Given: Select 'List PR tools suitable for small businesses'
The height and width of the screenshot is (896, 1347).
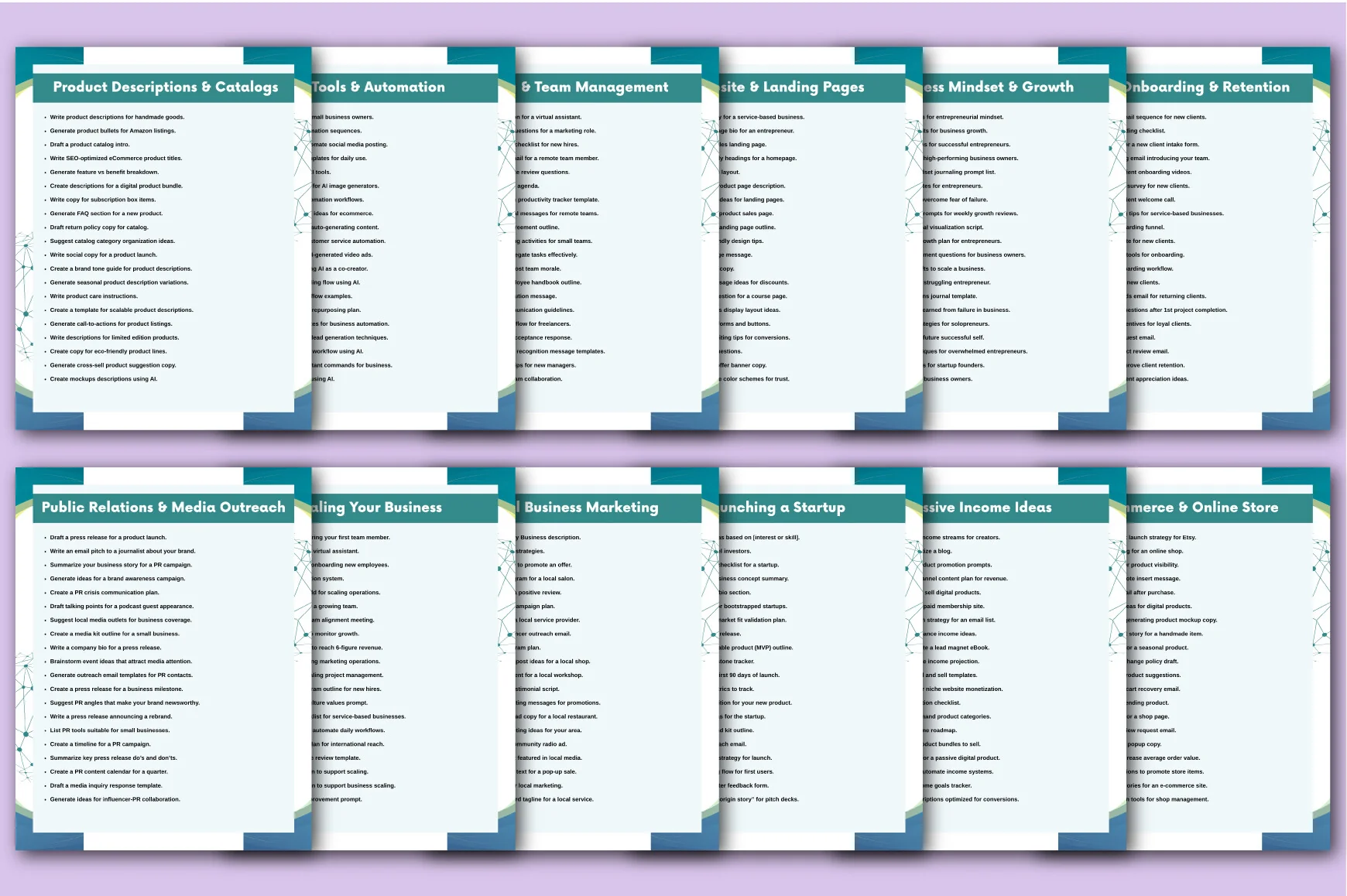Looking at the screenshot, I should point(110,730).
